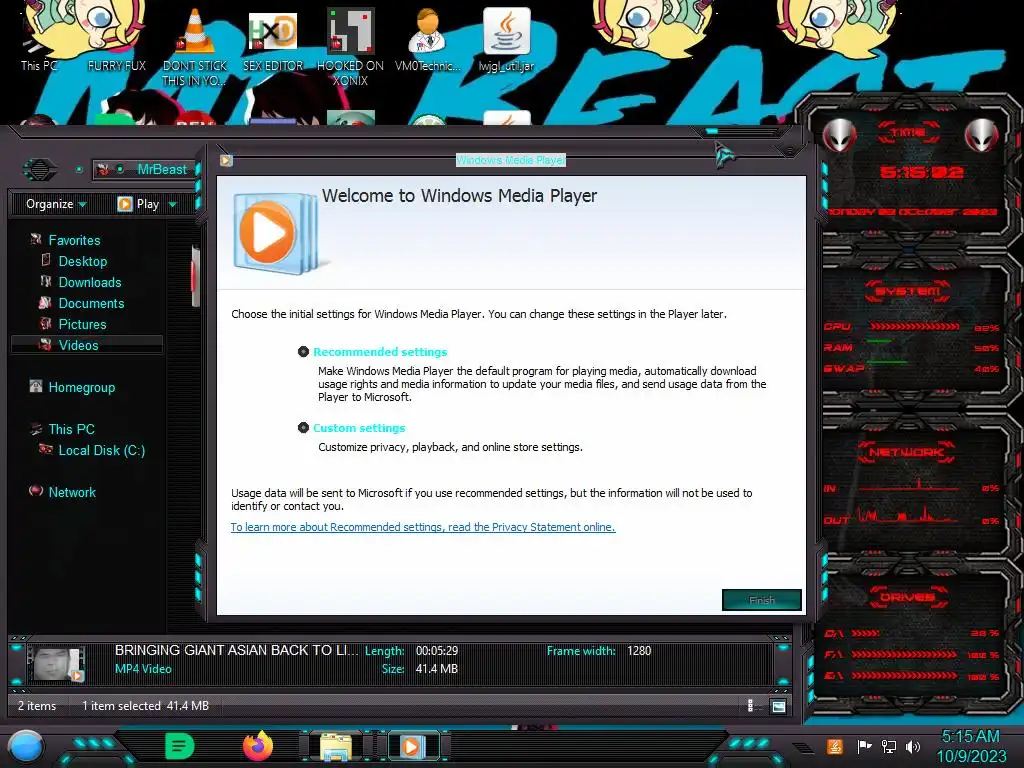Click the MrBeast address bar field

click(144, 170)
